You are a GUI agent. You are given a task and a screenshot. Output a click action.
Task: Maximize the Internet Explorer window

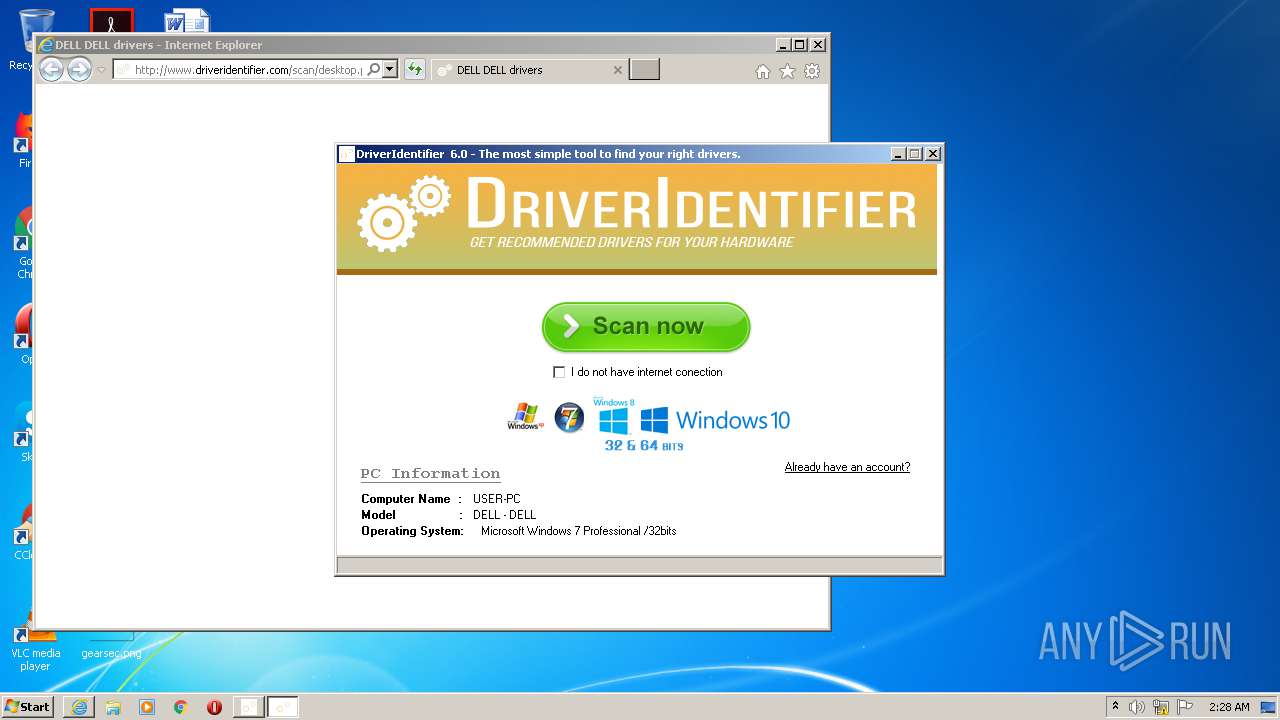coord(800,45)
